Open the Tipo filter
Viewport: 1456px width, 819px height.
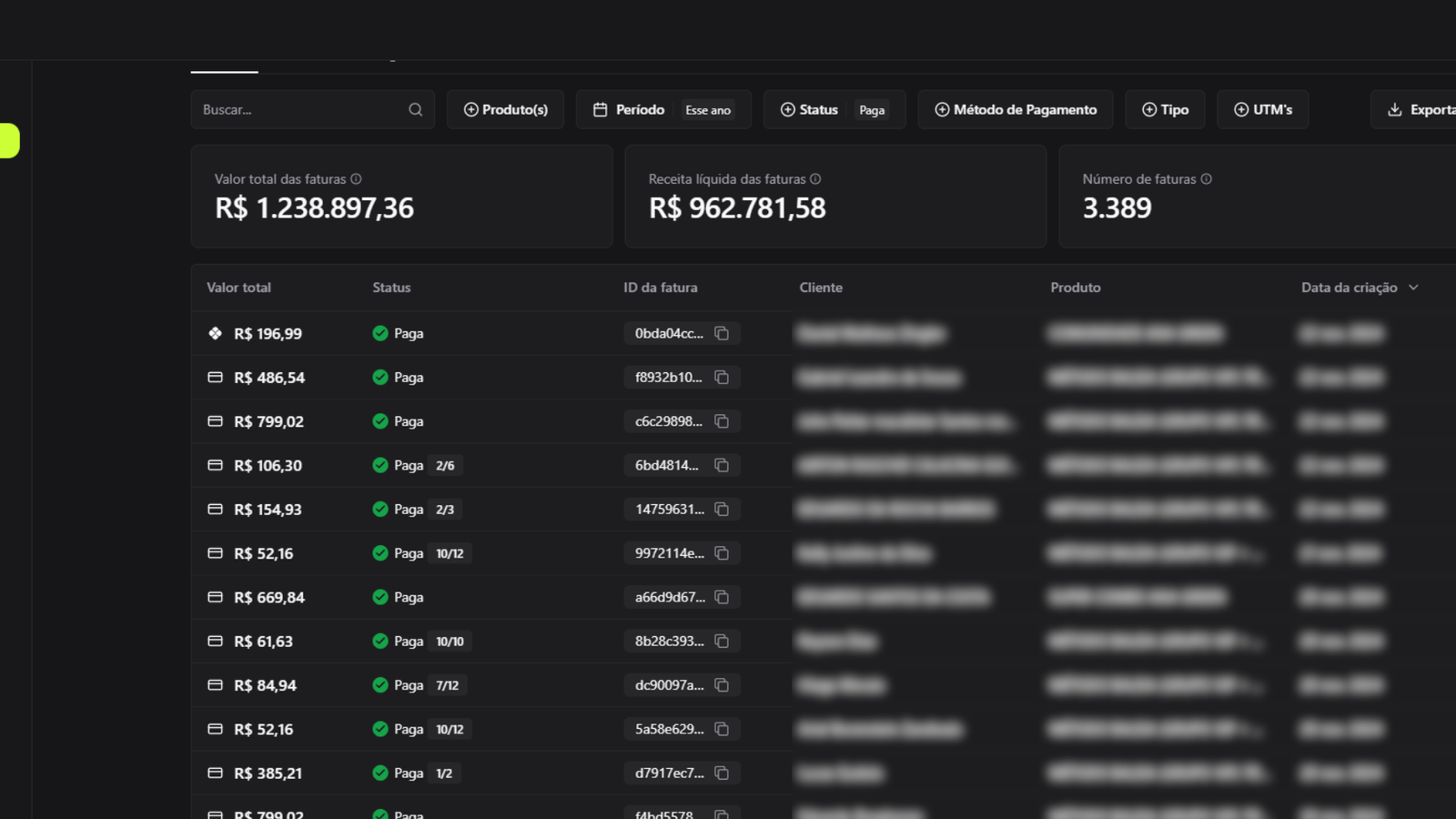click(x=1165, y=109)
